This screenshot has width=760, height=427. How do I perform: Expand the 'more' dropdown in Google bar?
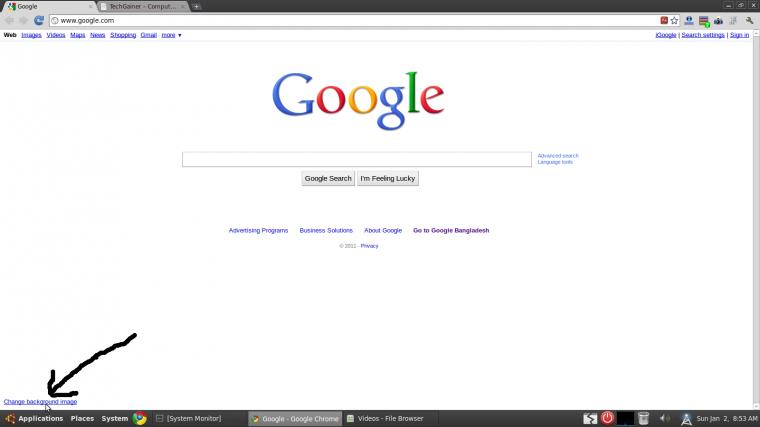[x=171, y=35]
